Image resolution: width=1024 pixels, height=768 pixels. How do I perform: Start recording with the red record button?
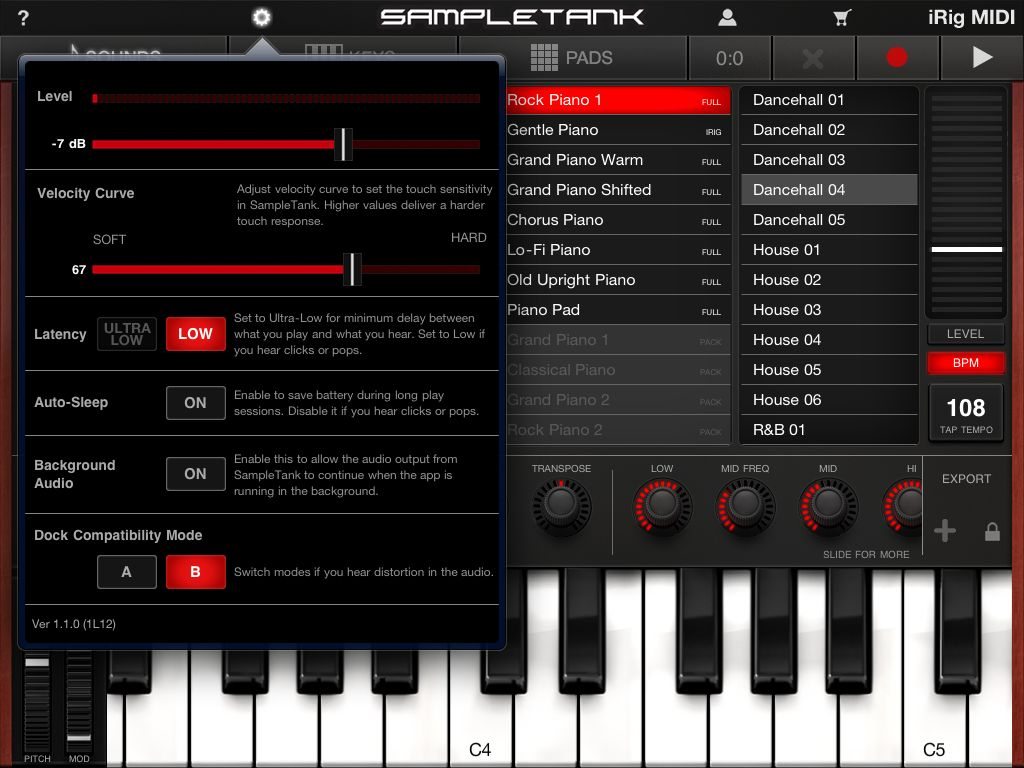coord(897,57)
